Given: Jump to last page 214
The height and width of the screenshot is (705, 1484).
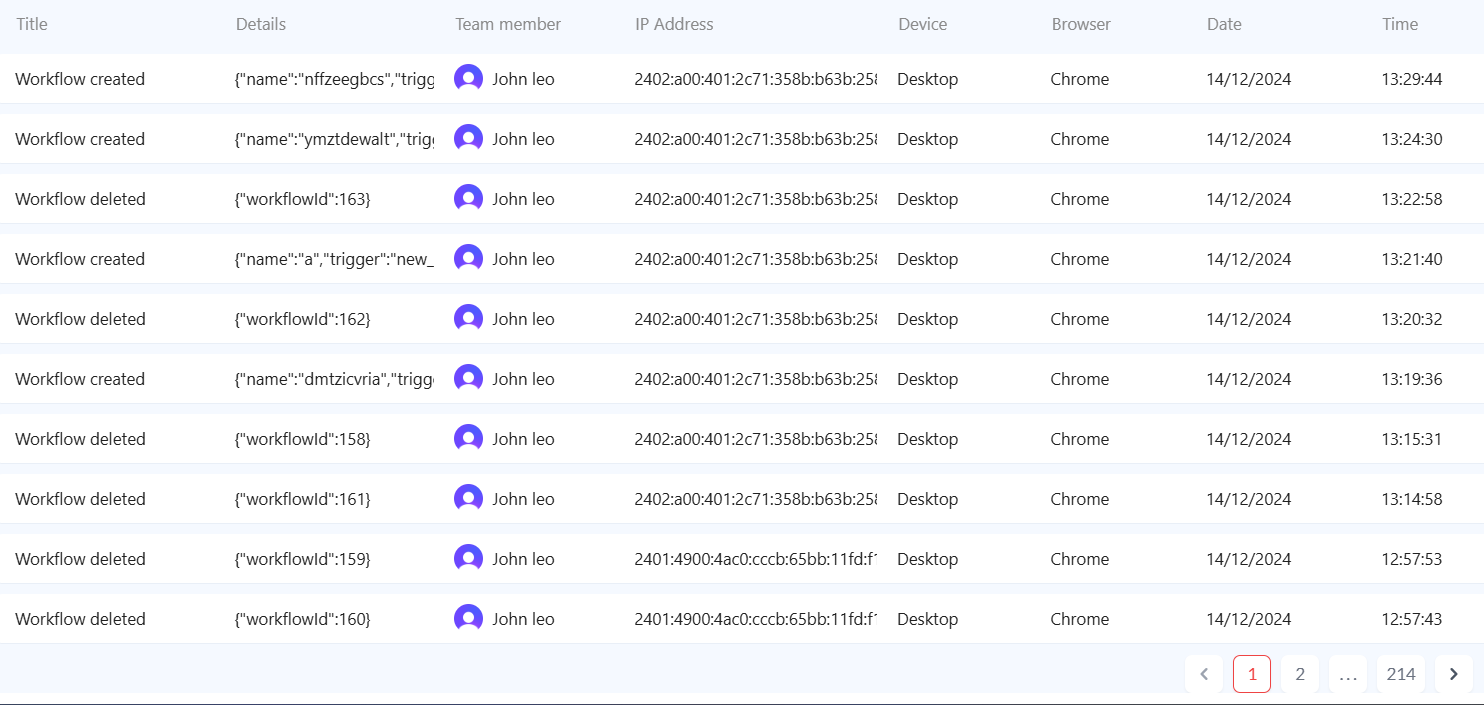Looking at the screenshot, I should [1401, 674].
